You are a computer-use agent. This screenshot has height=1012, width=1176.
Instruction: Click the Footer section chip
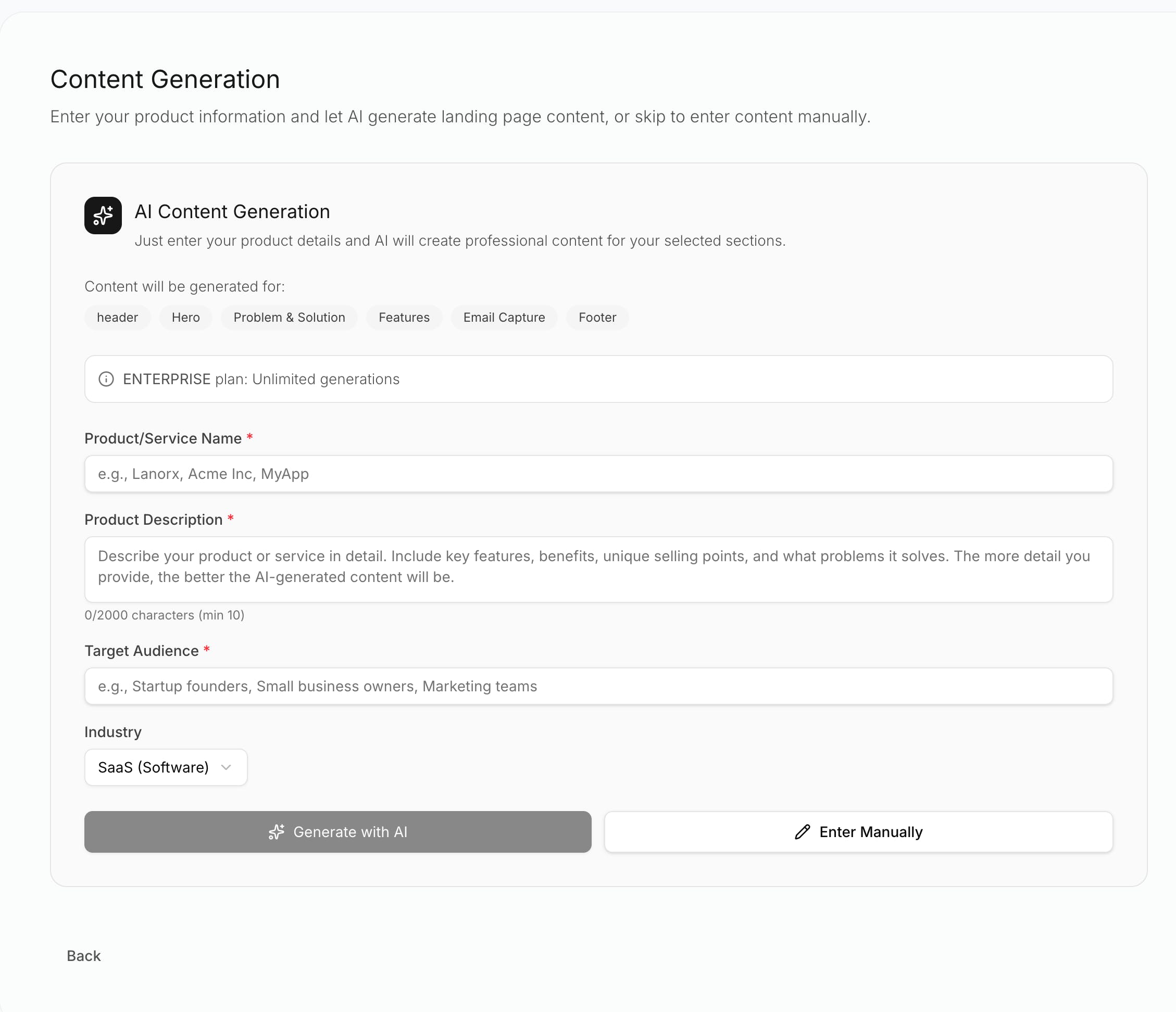click(x=597, y=318)
